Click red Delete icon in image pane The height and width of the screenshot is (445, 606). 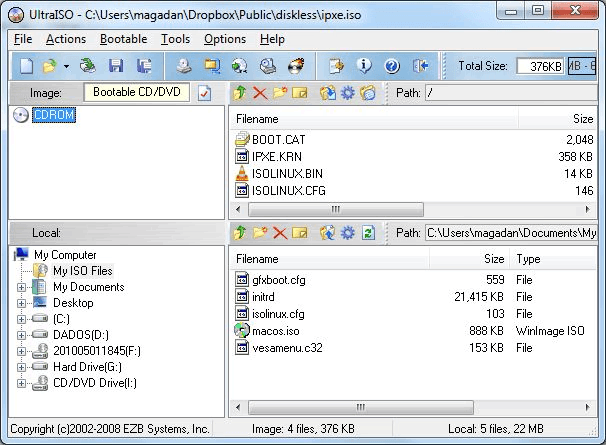click(x=260, y=93)
